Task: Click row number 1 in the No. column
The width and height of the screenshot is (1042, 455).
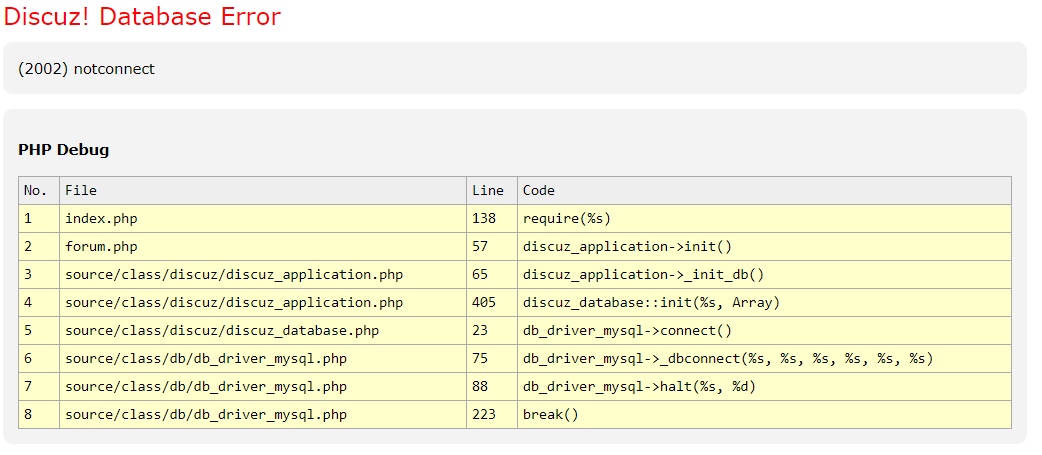Action: pos(39,219)
